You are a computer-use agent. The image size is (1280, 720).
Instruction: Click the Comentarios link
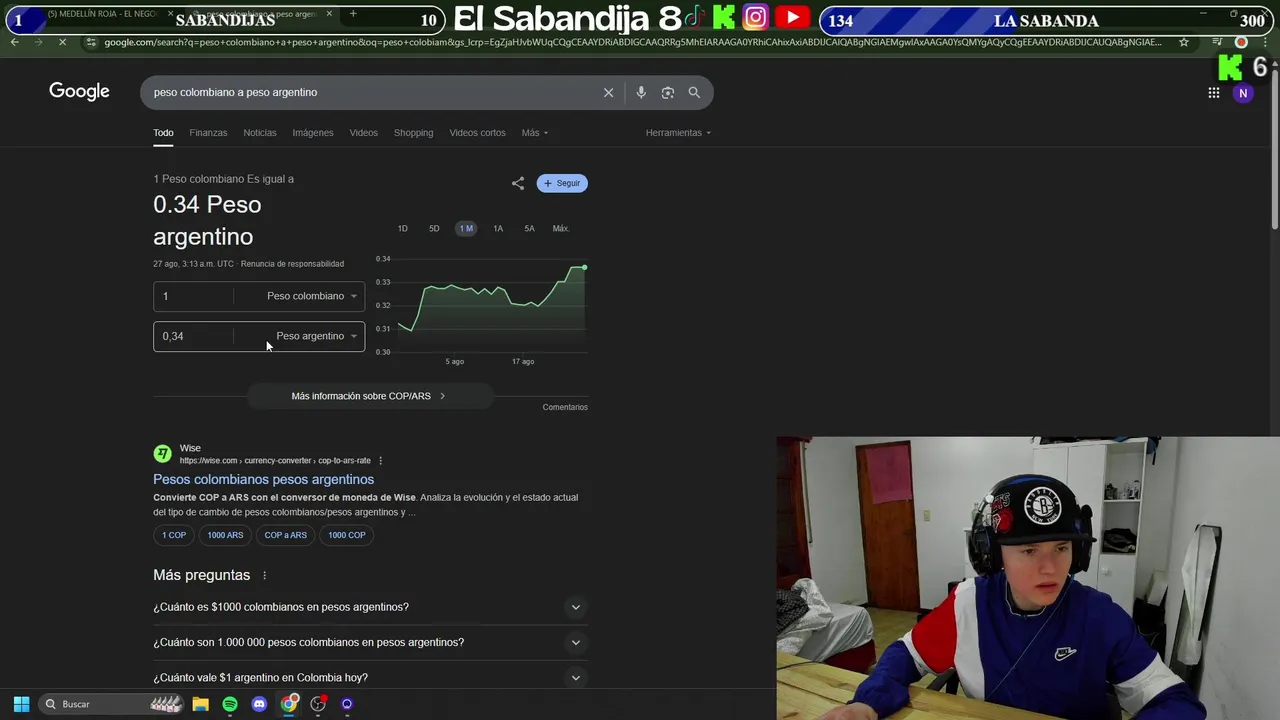point(565,407)
